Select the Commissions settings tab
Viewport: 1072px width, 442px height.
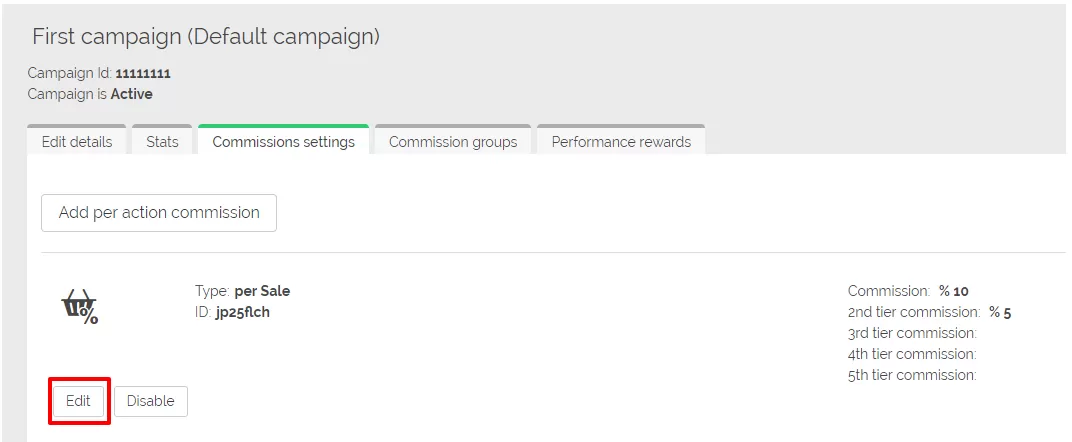pos(284,141)
